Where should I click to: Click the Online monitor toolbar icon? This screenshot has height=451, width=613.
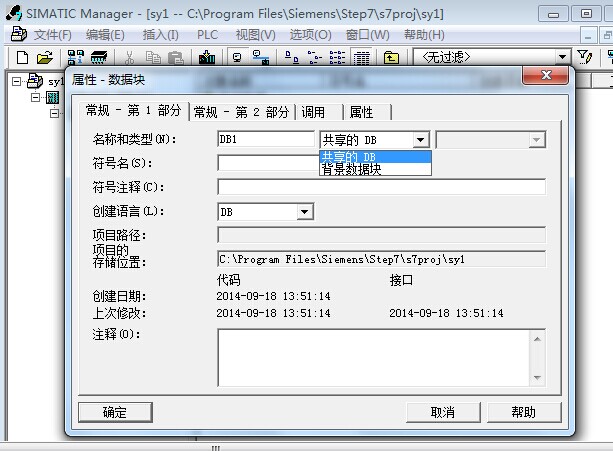point(237,57)
